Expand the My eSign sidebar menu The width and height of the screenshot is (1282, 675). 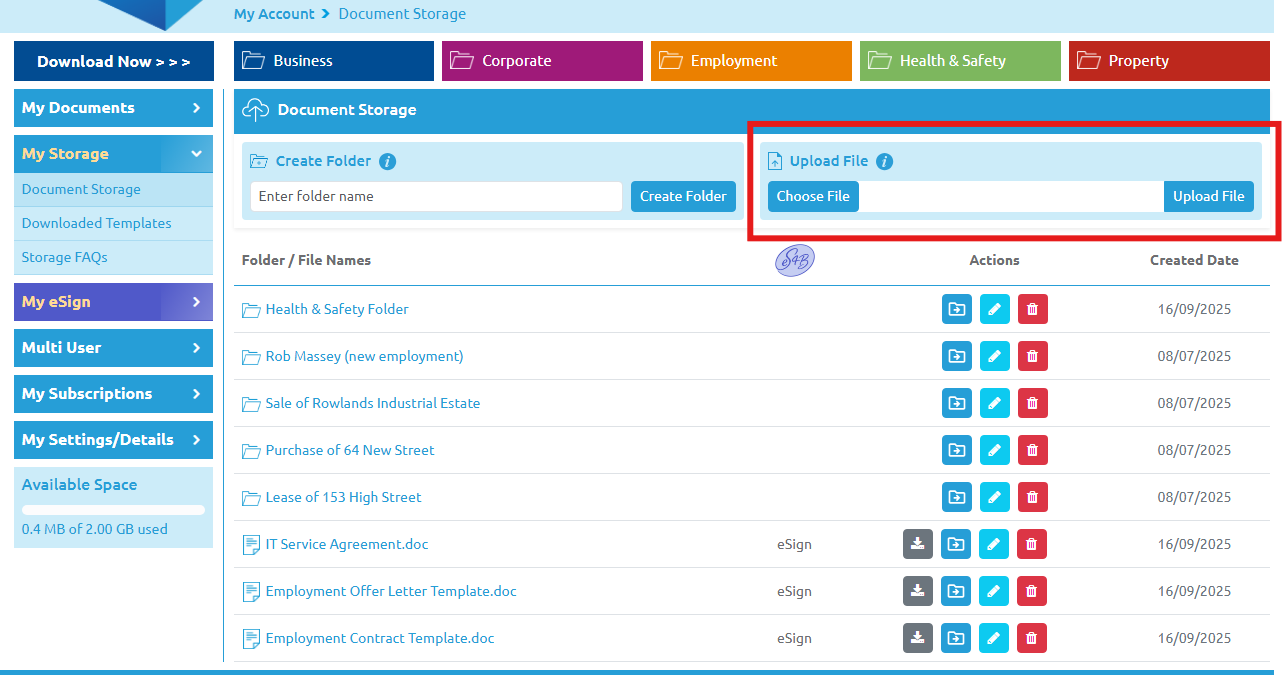click(x=113, y=302)
